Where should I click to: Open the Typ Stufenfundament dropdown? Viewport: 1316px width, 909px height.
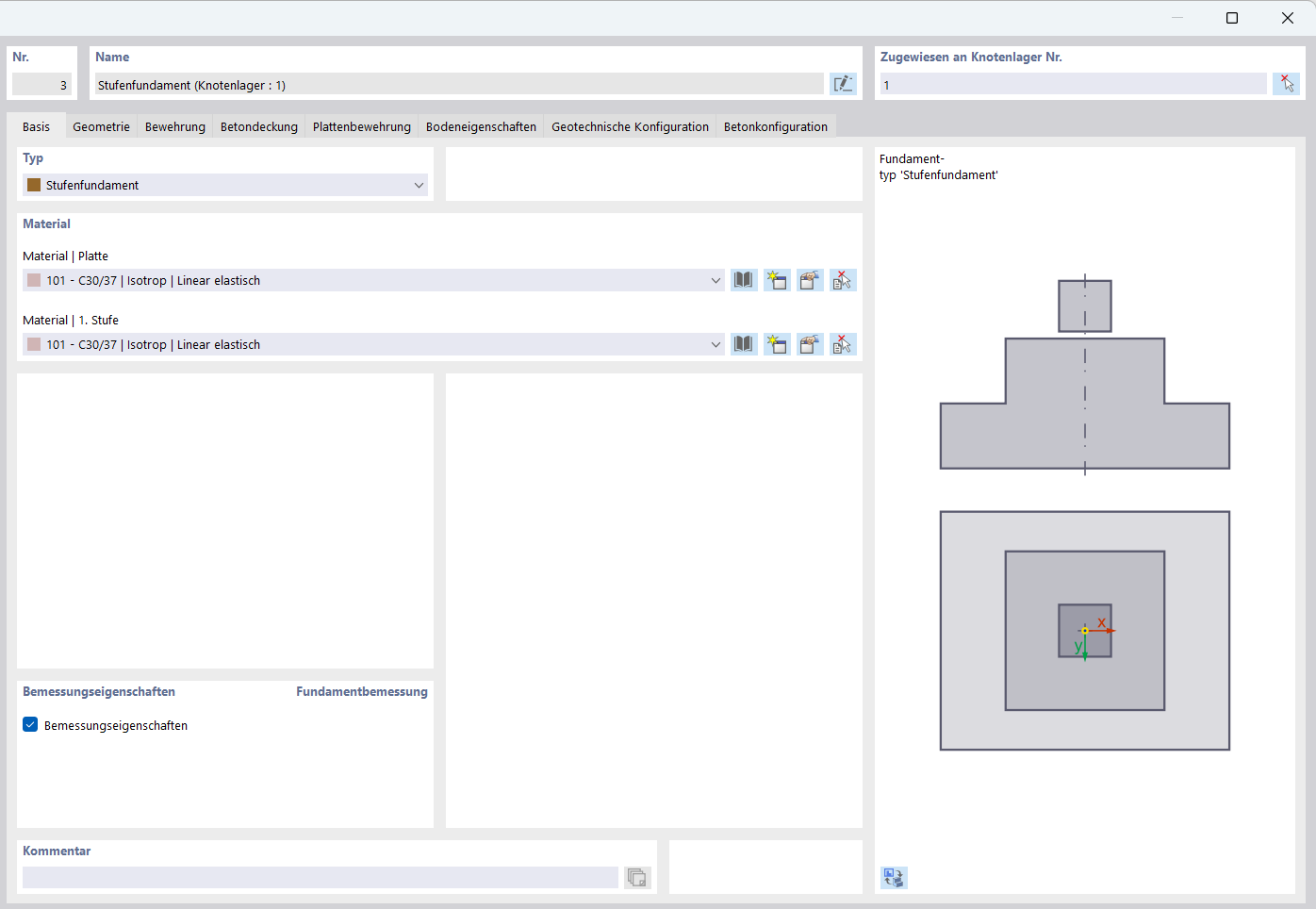225,185
